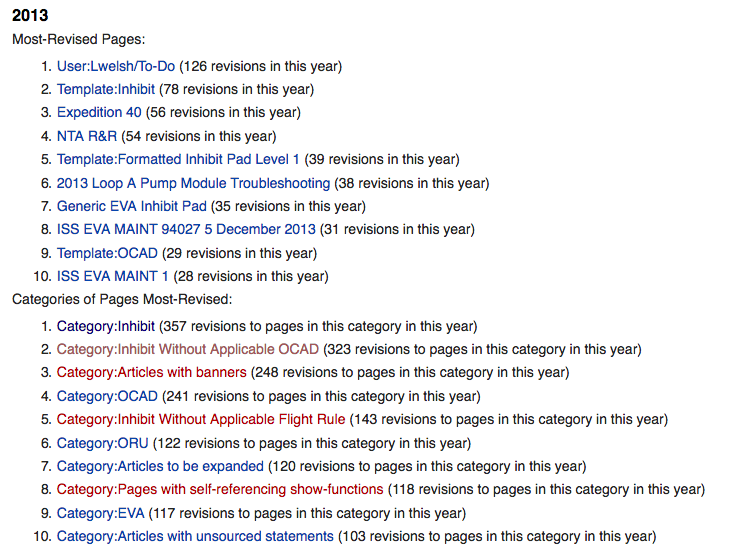Open 2013 Loop A Pump Module Troubleshooting
The width and height of the screenshot is (730, 558).
(193, 183)
